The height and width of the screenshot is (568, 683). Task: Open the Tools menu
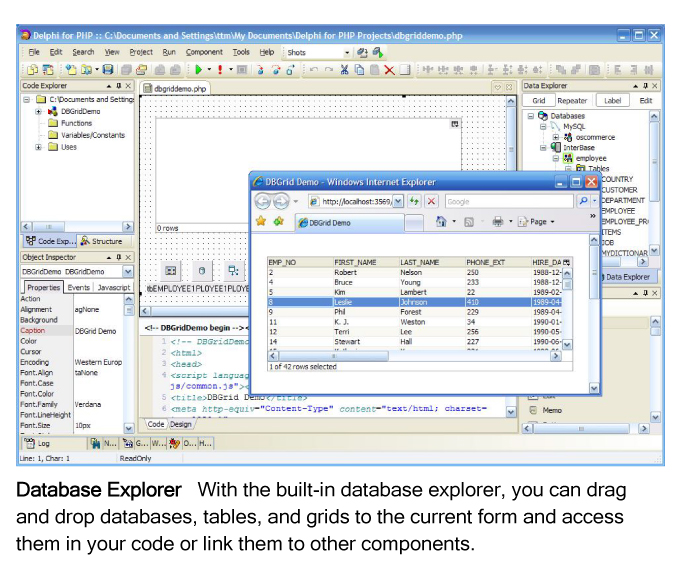tap(241, 52)
